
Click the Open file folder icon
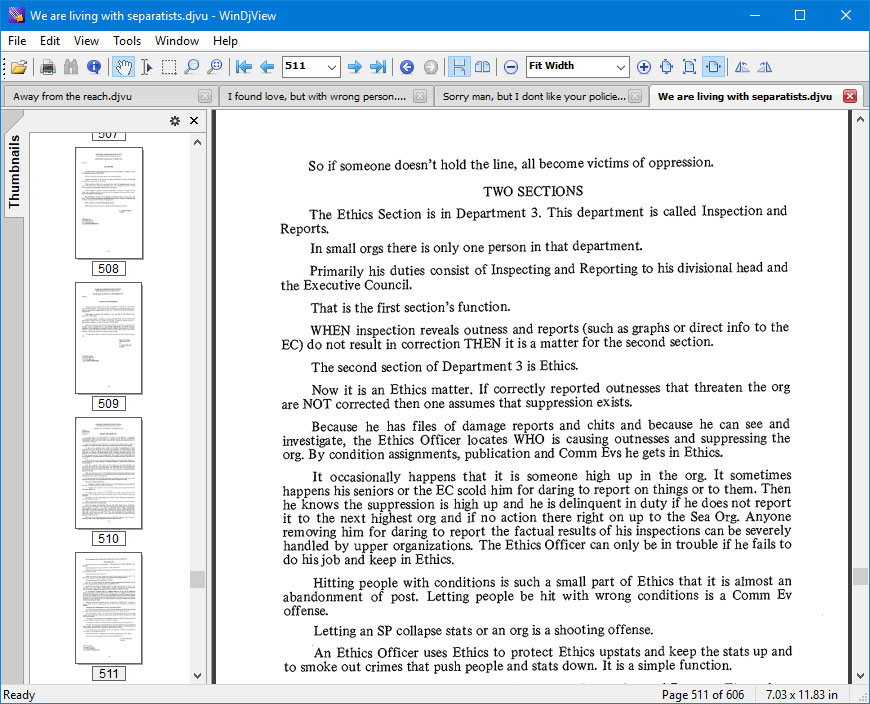click(19, 67)
